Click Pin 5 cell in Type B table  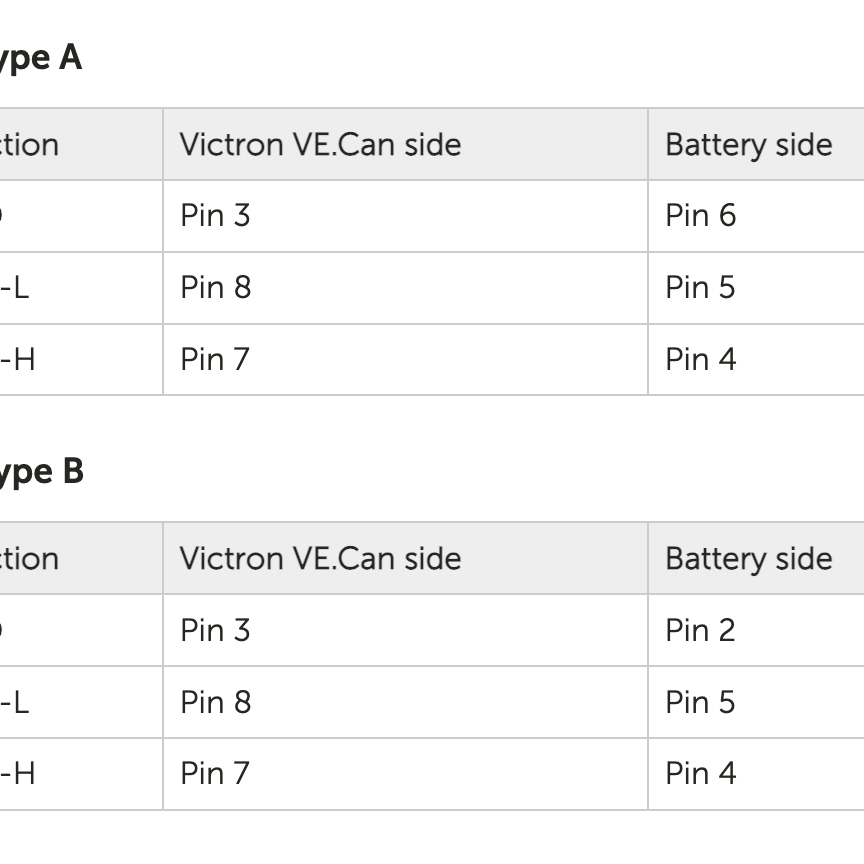[700, 702]
